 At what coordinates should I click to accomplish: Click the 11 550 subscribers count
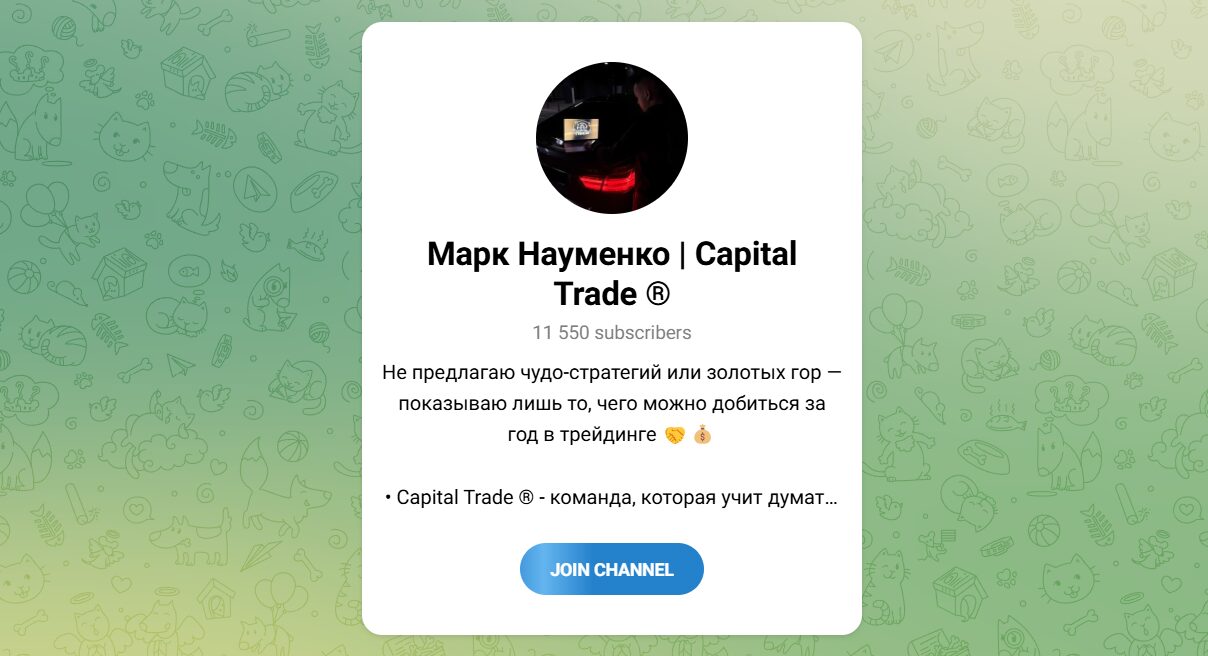[x=612, y=333]
